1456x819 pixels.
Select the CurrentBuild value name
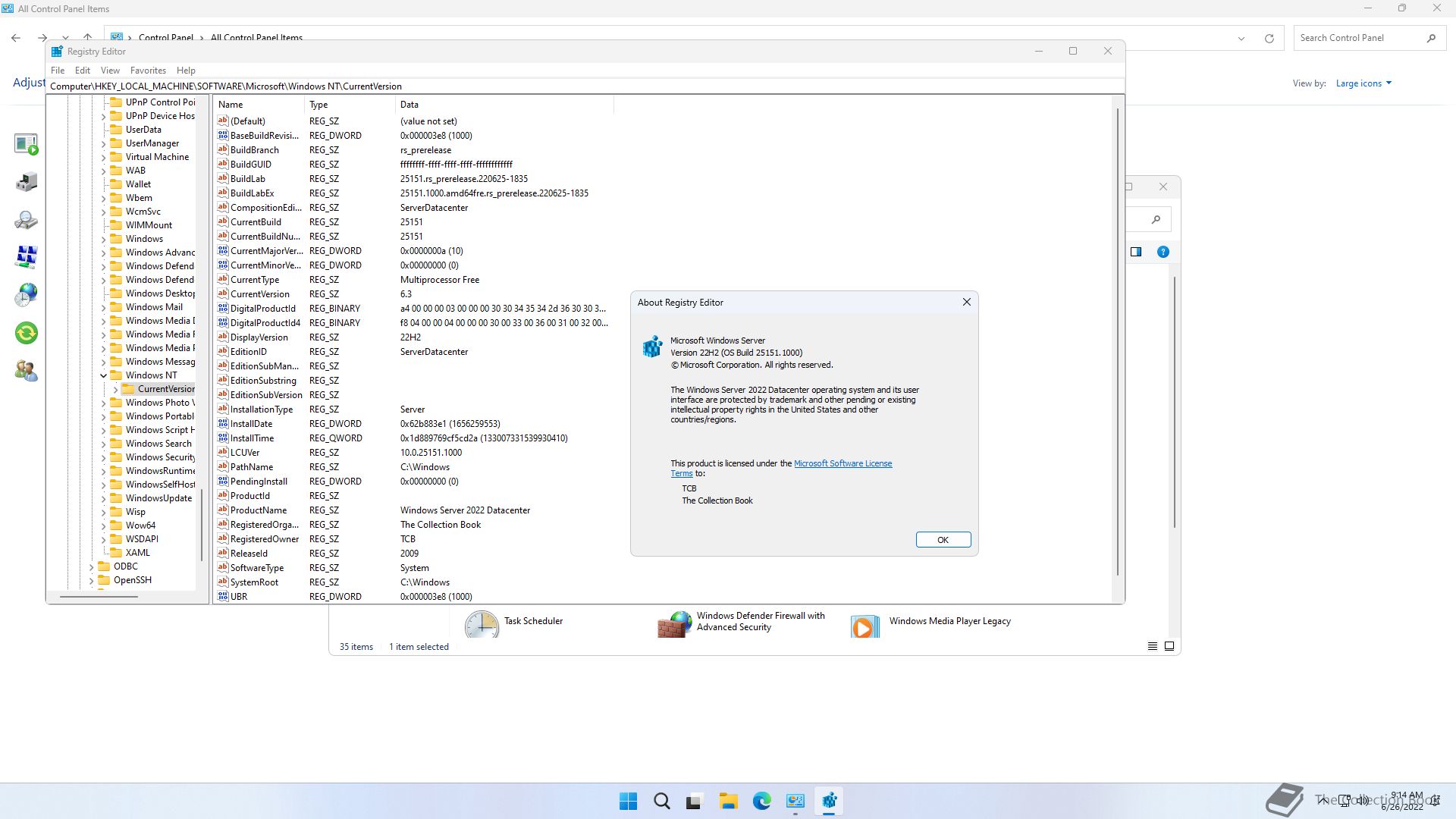coord(256,222)
